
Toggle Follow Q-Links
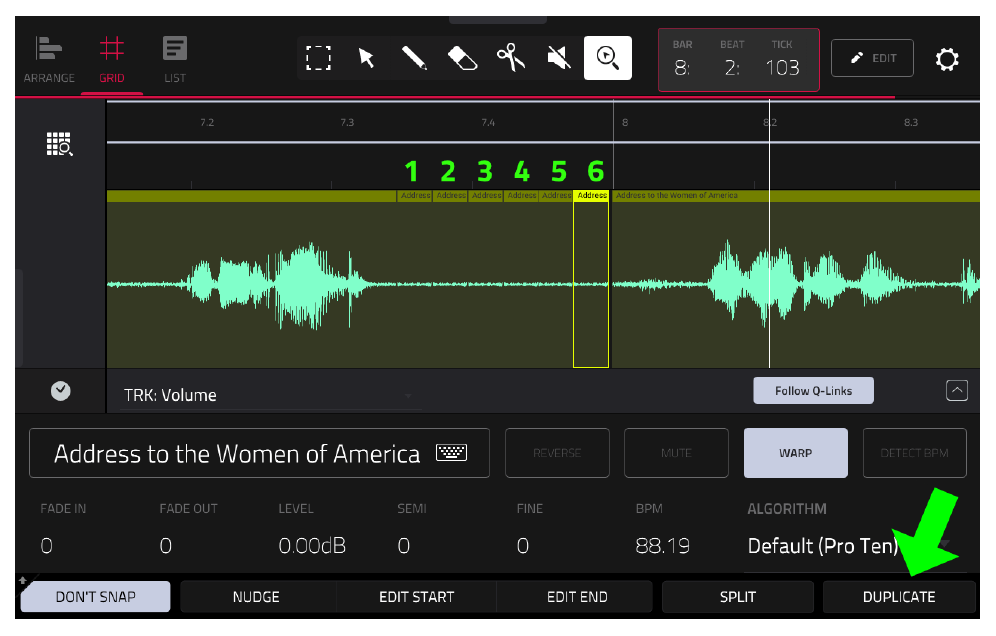pyautogui.click(x=813, y=391)
